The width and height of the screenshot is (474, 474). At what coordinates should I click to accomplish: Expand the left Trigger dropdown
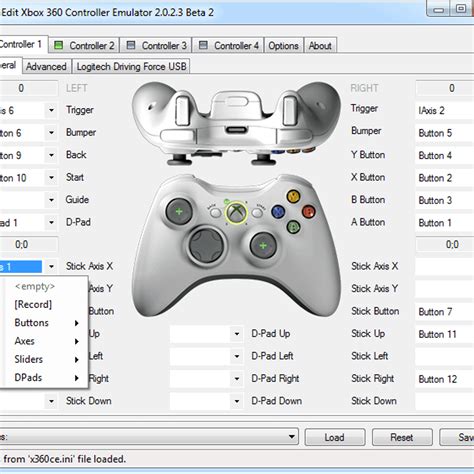(51, 110)
